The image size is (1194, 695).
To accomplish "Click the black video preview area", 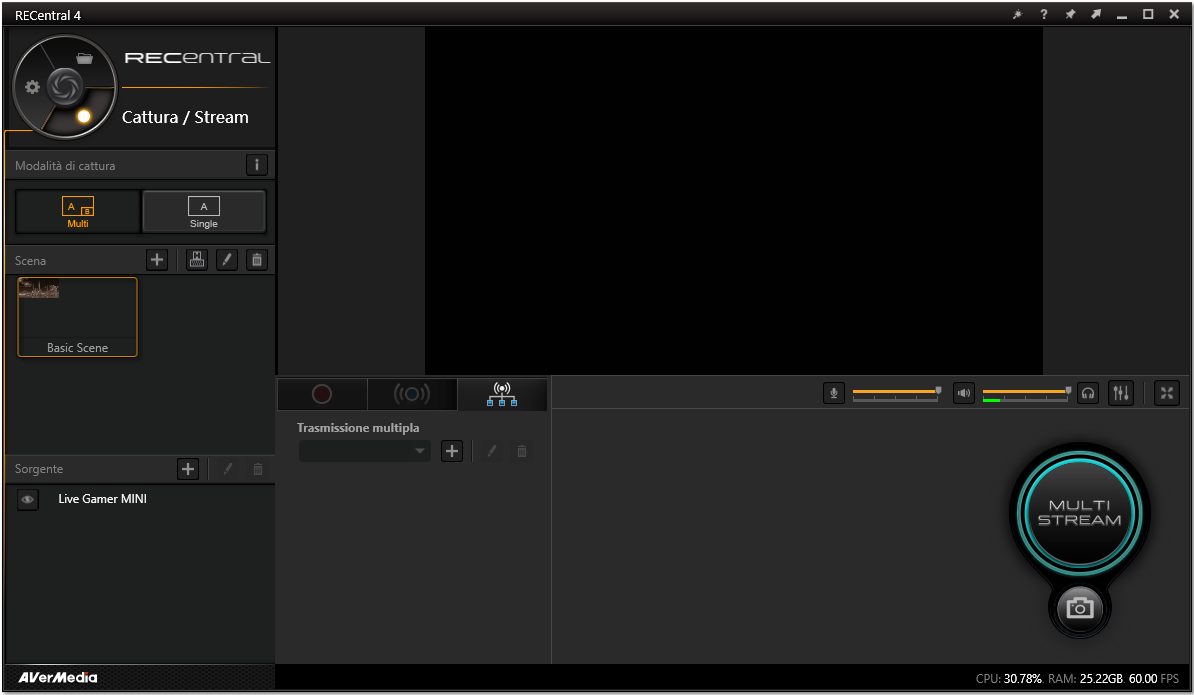I will [733, 201].
